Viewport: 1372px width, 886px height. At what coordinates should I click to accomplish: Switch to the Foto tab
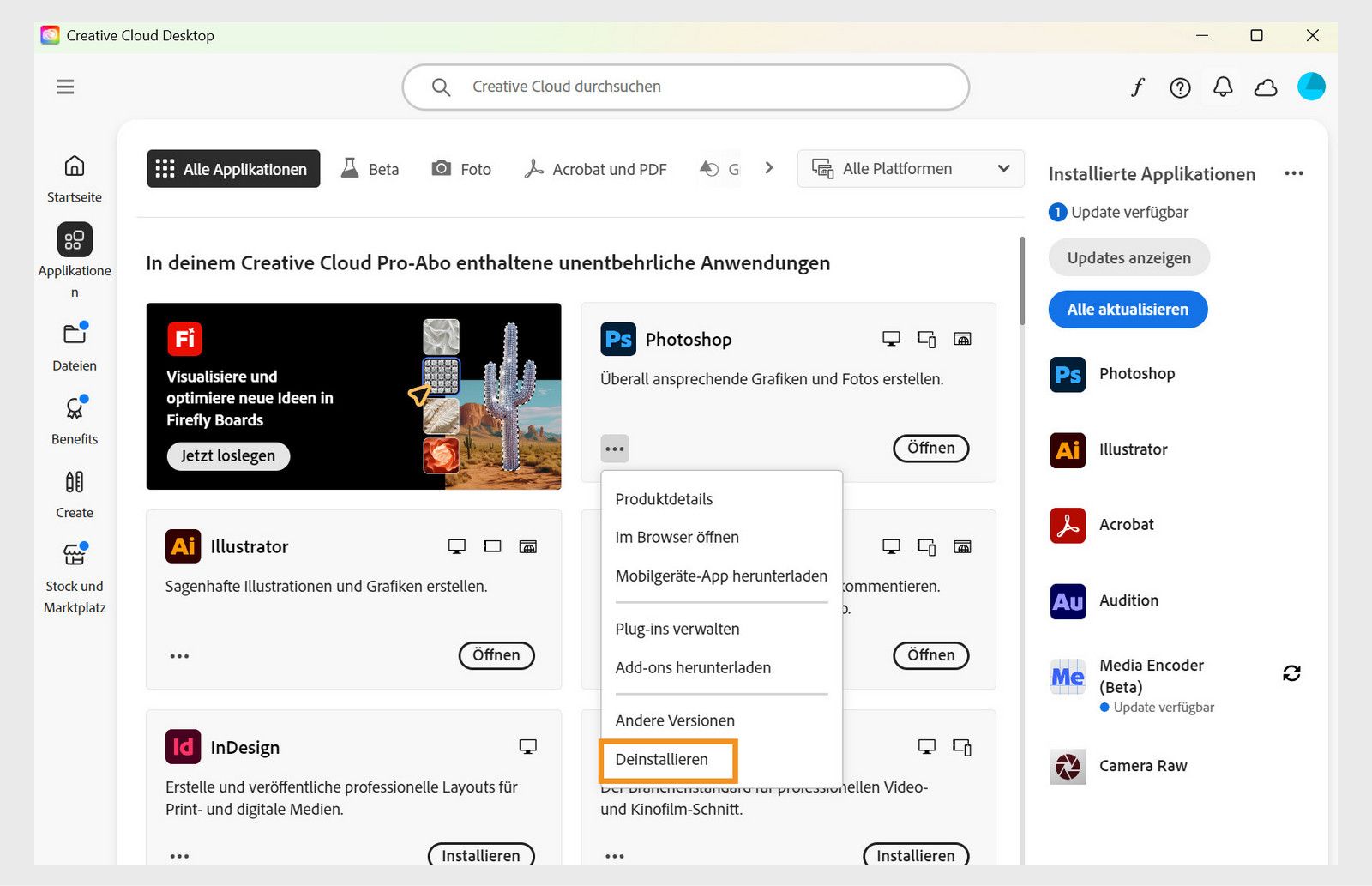[x=460, y=168]
